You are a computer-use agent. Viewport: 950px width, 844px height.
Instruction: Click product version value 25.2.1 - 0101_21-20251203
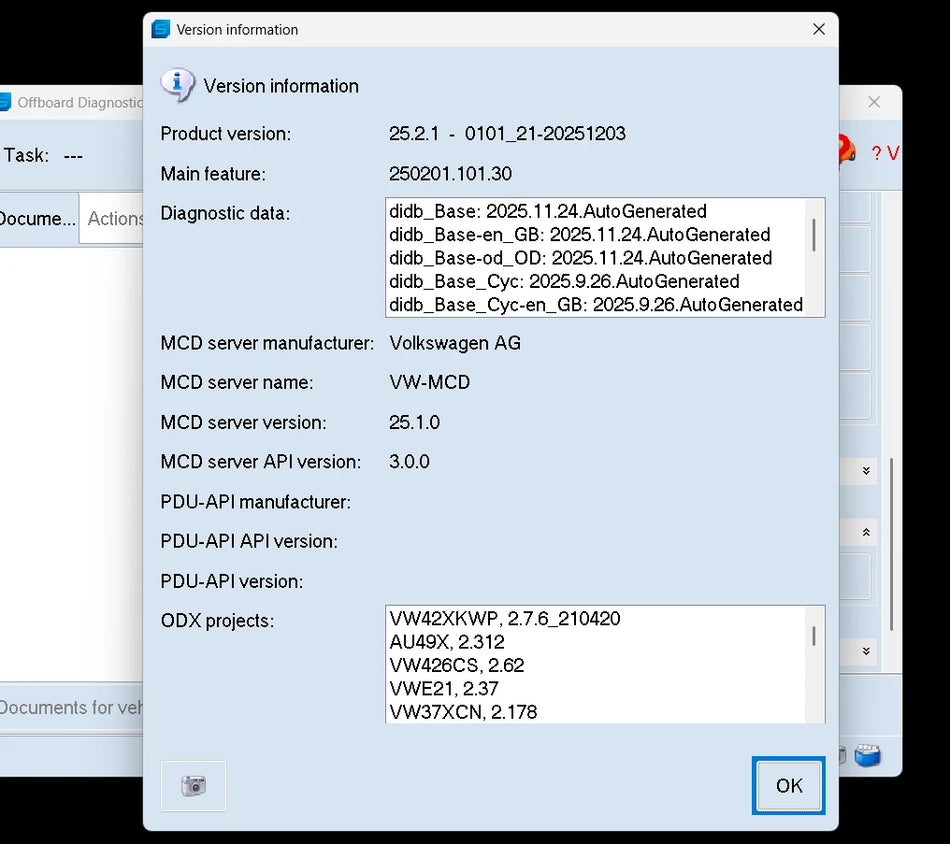507,133
